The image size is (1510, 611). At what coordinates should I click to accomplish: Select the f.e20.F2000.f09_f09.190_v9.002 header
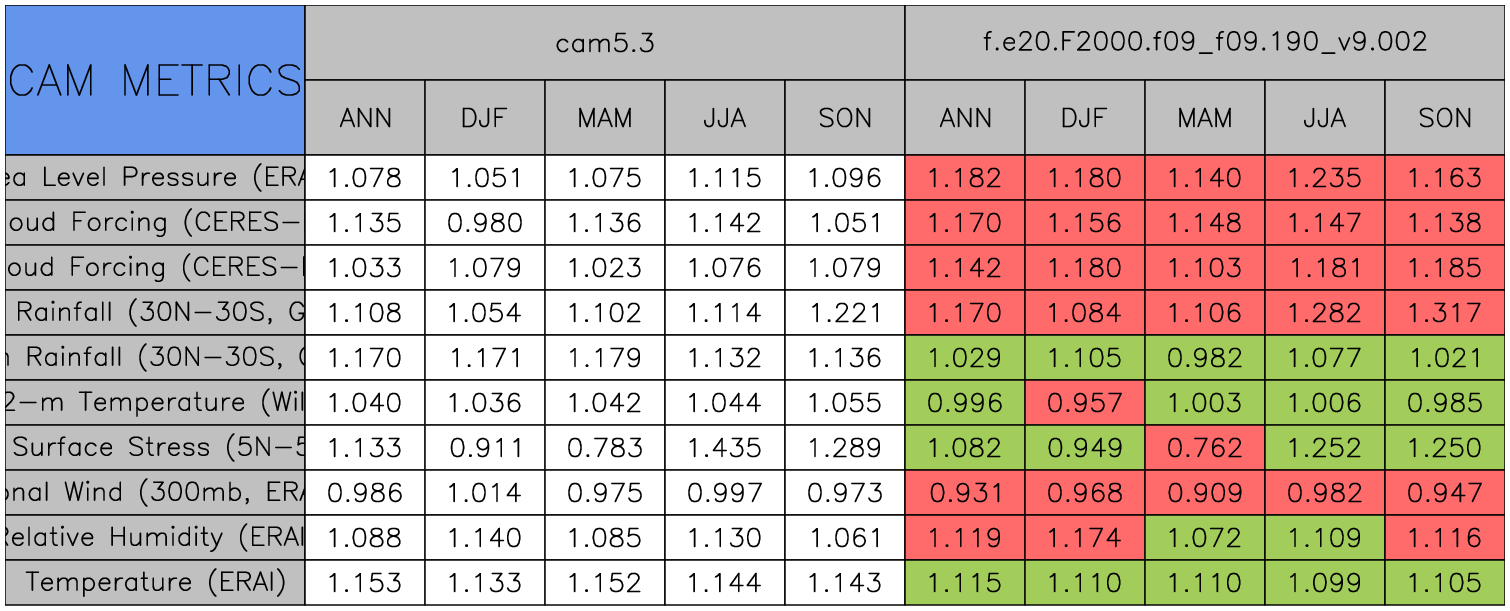click(x=1205, y=42)
